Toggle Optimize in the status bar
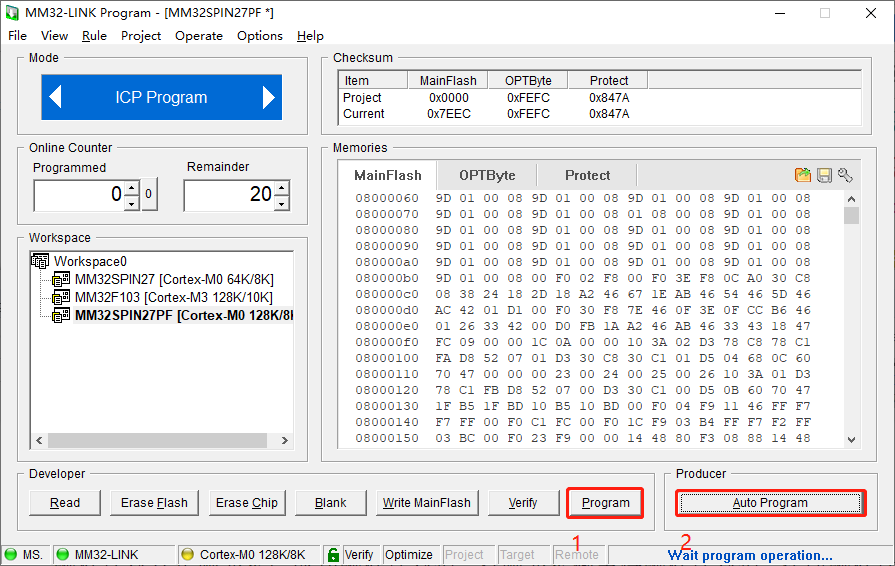 [x=409, y=555]
